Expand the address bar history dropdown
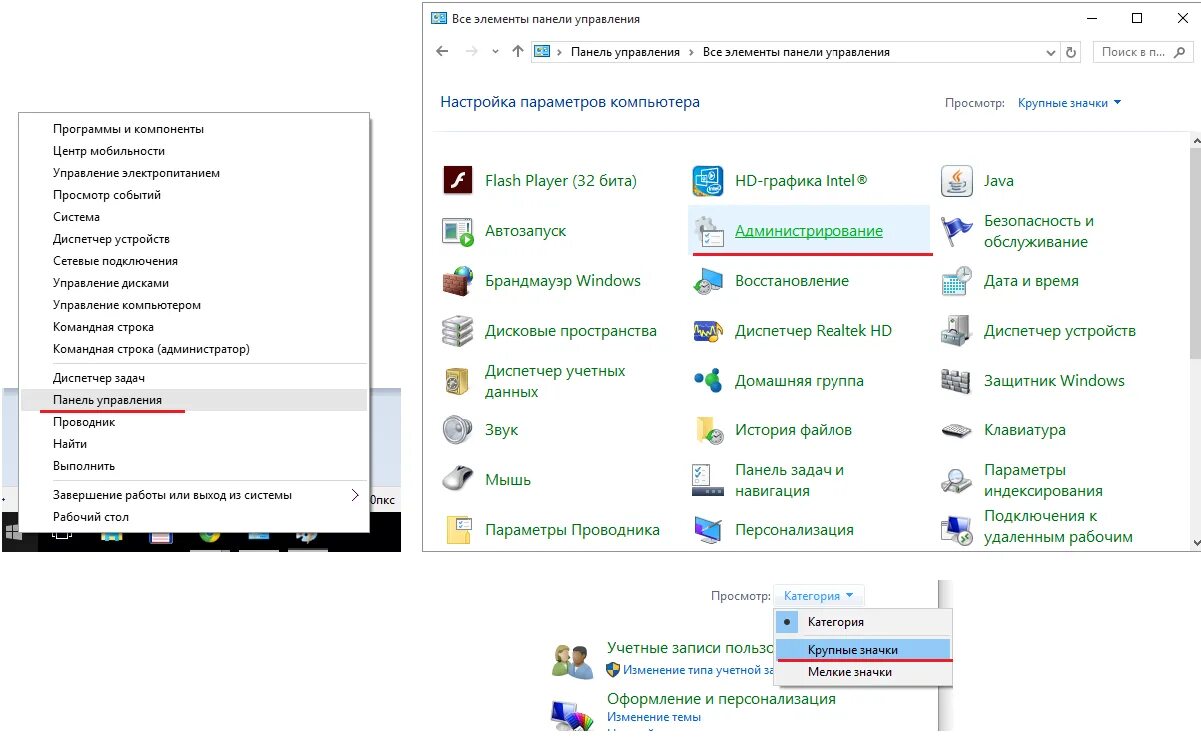The width and height of the screenshot is (1201, 740). click(1050, 52)
